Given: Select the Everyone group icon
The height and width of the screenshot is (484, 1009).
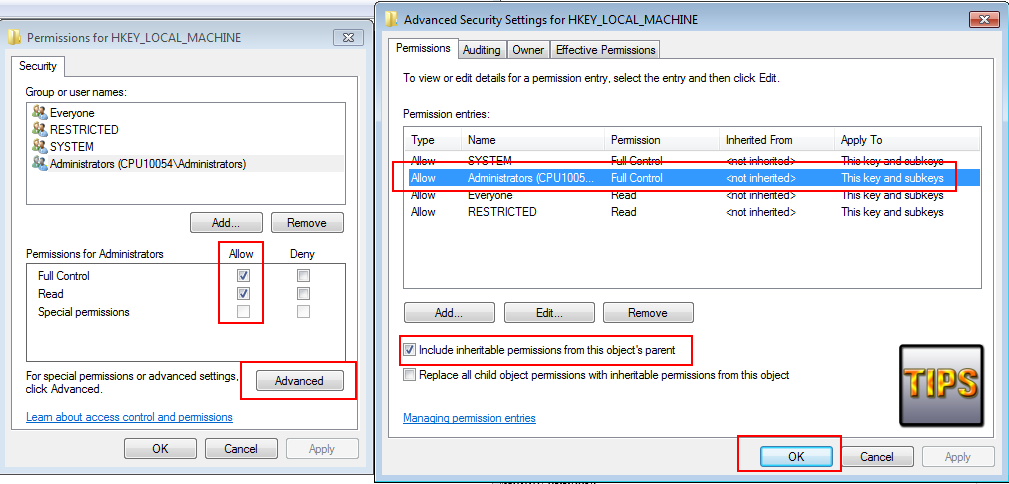Looking at the screenshot, I should (40, 113).
